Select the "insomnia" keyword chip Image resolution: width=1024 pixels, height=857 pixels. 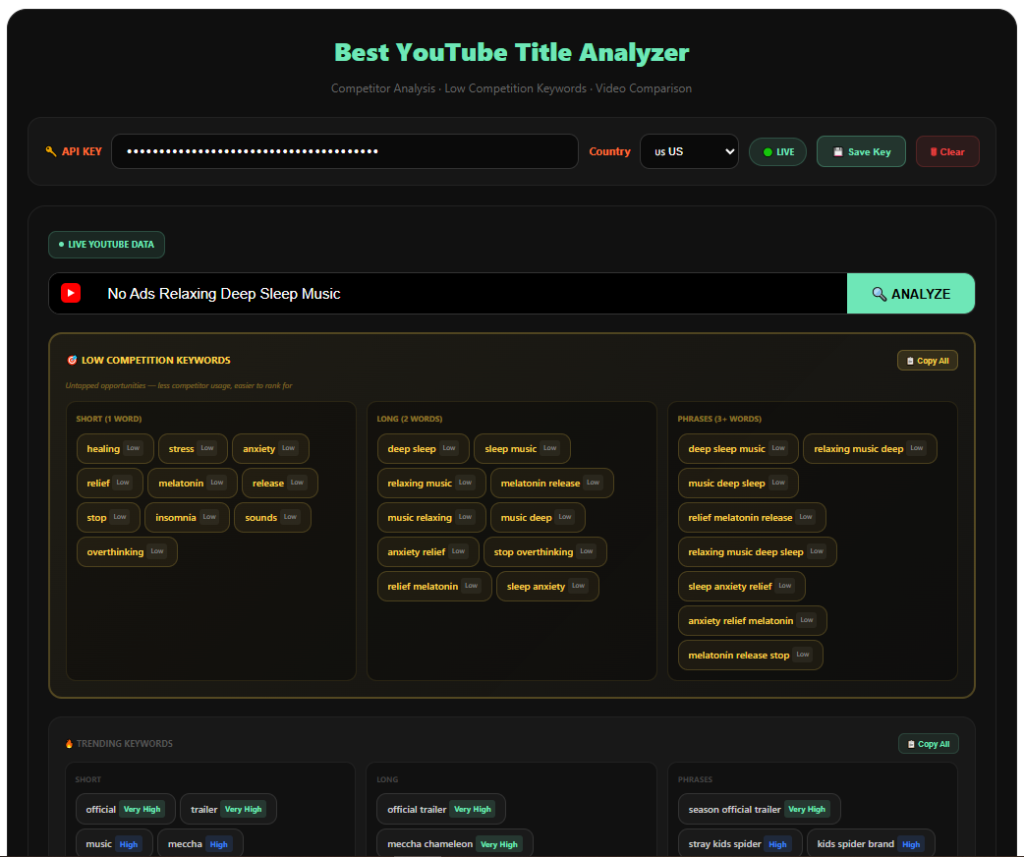[x=187, y=517]
